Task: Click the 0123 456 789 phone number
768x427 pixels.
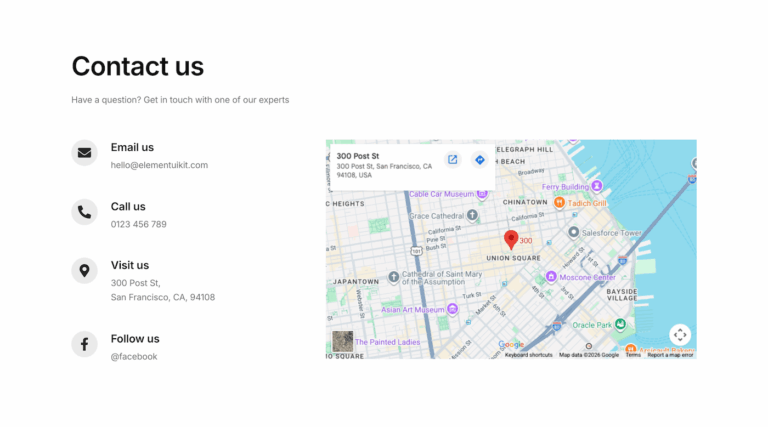Action: coord(139,224)
